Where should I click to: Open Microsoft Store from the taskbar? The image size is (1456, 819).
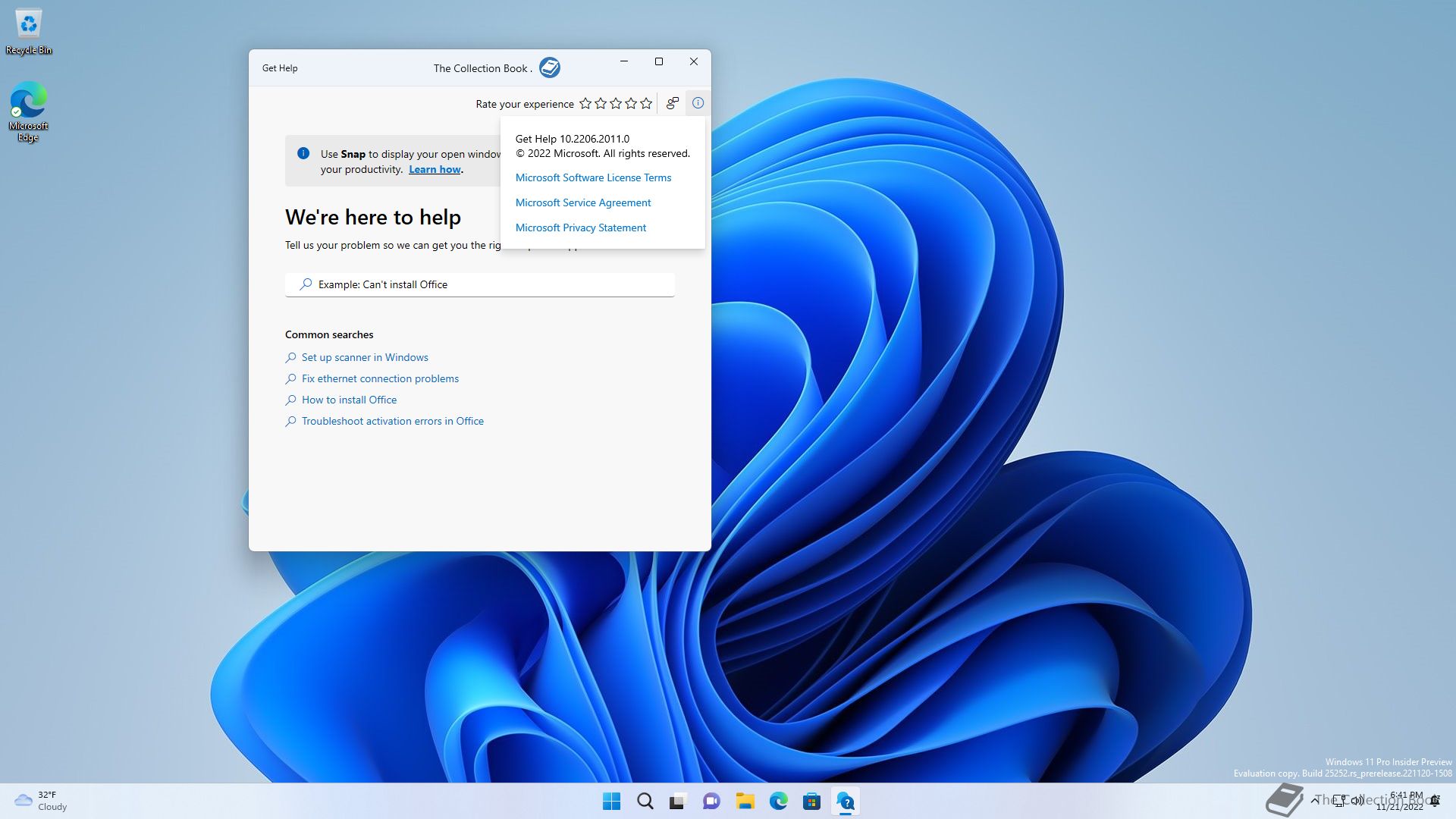point(811,801)
